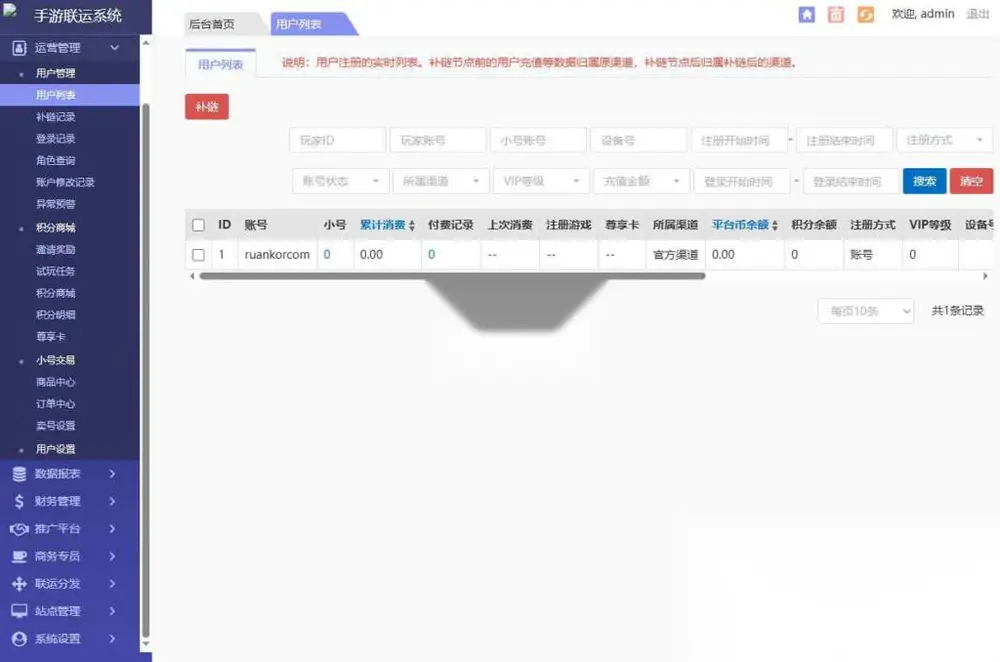Viewport: 1000px width, 662px height.
Task: Focus the 注册开始时间 date field
Action: (739, 140)
